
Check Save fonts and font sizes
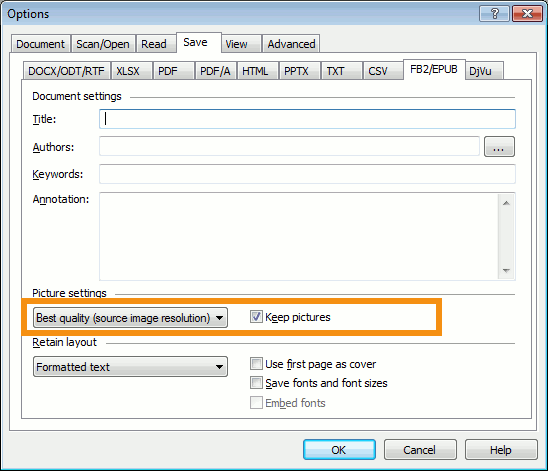(x=256, y=383)
